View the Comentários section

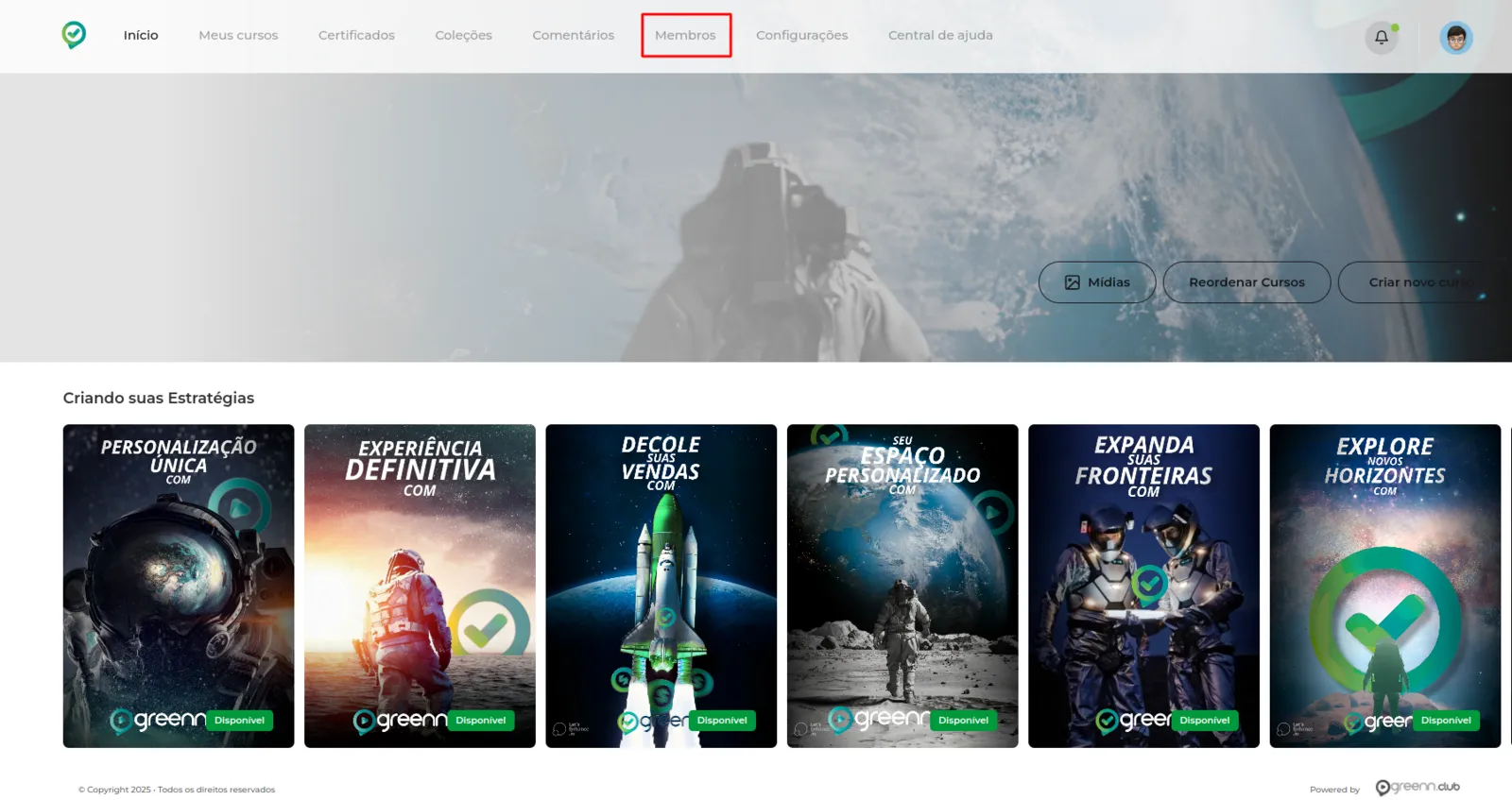click(x=573, y=35)
